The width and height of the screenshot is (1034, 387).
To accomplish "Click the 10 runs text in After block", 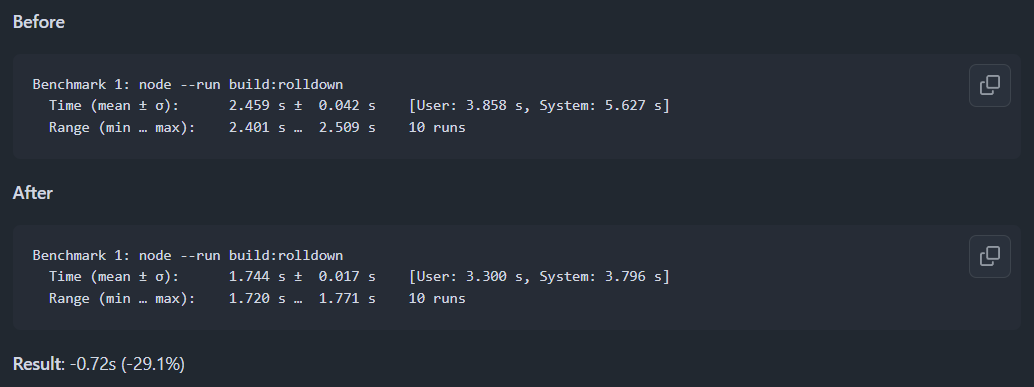I will pos(437,298).
